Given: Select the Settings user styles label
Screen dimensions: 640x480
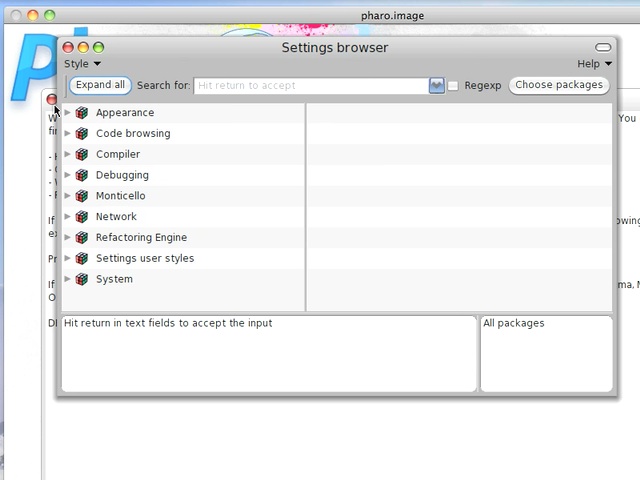Looking at the screenshot, I should (x=145, y=258).
